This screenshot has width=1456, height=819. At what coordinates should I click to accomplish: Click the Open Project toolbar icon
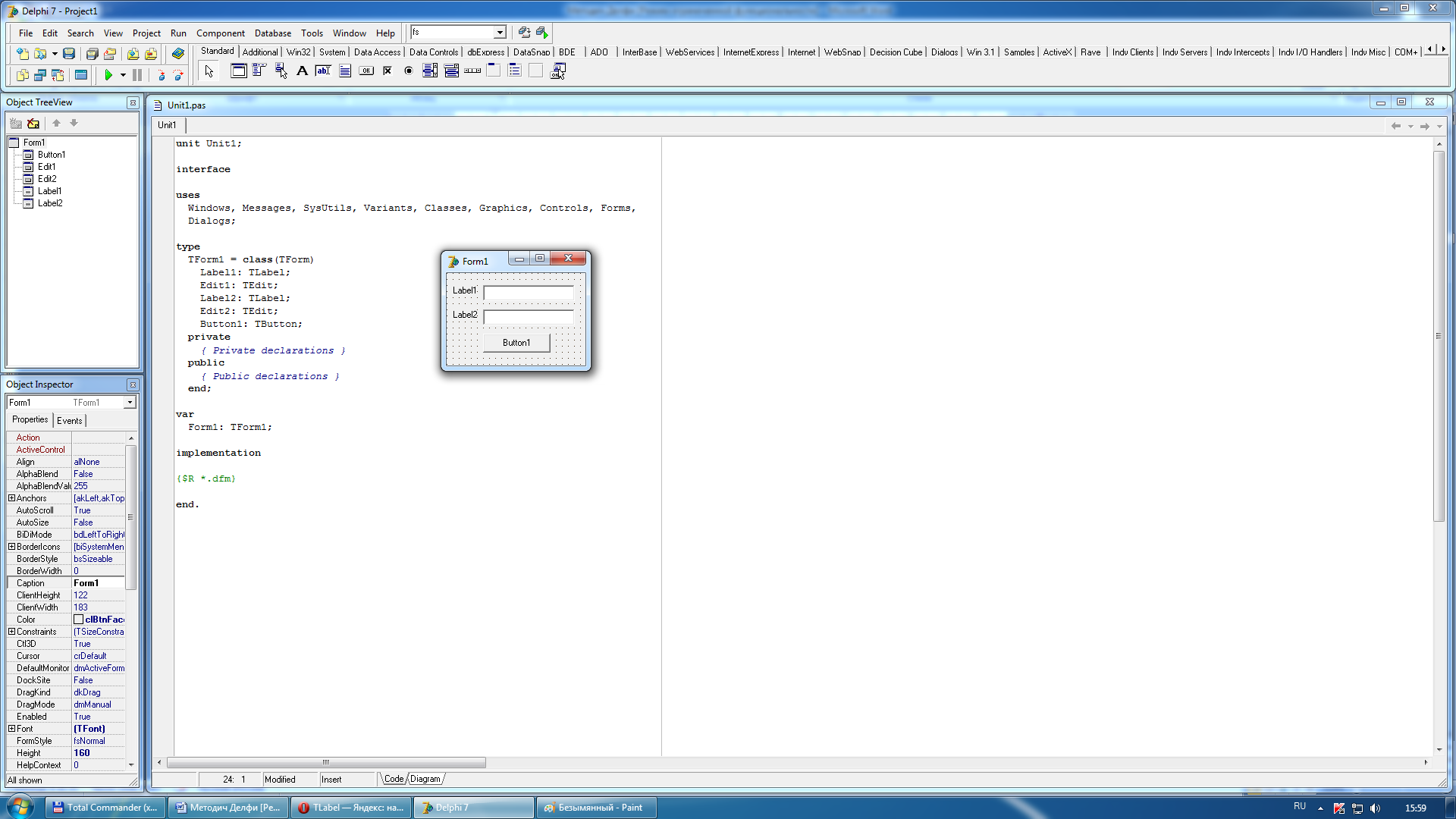[110, 53]
